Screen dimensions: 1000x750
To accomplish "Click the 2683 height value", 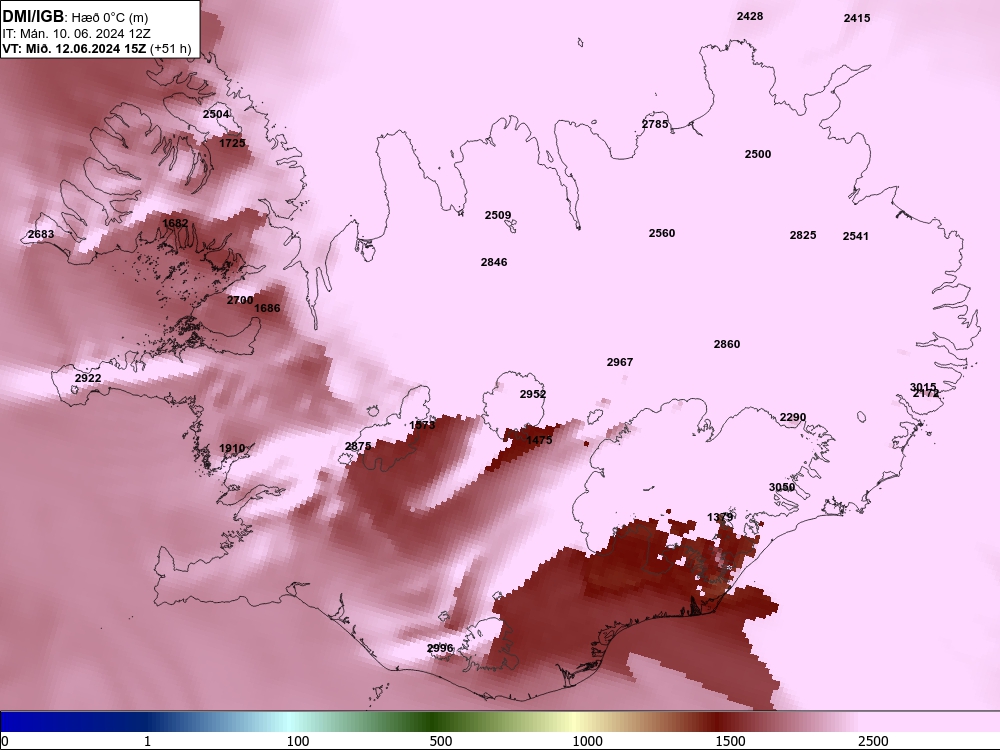I will 41,234.
